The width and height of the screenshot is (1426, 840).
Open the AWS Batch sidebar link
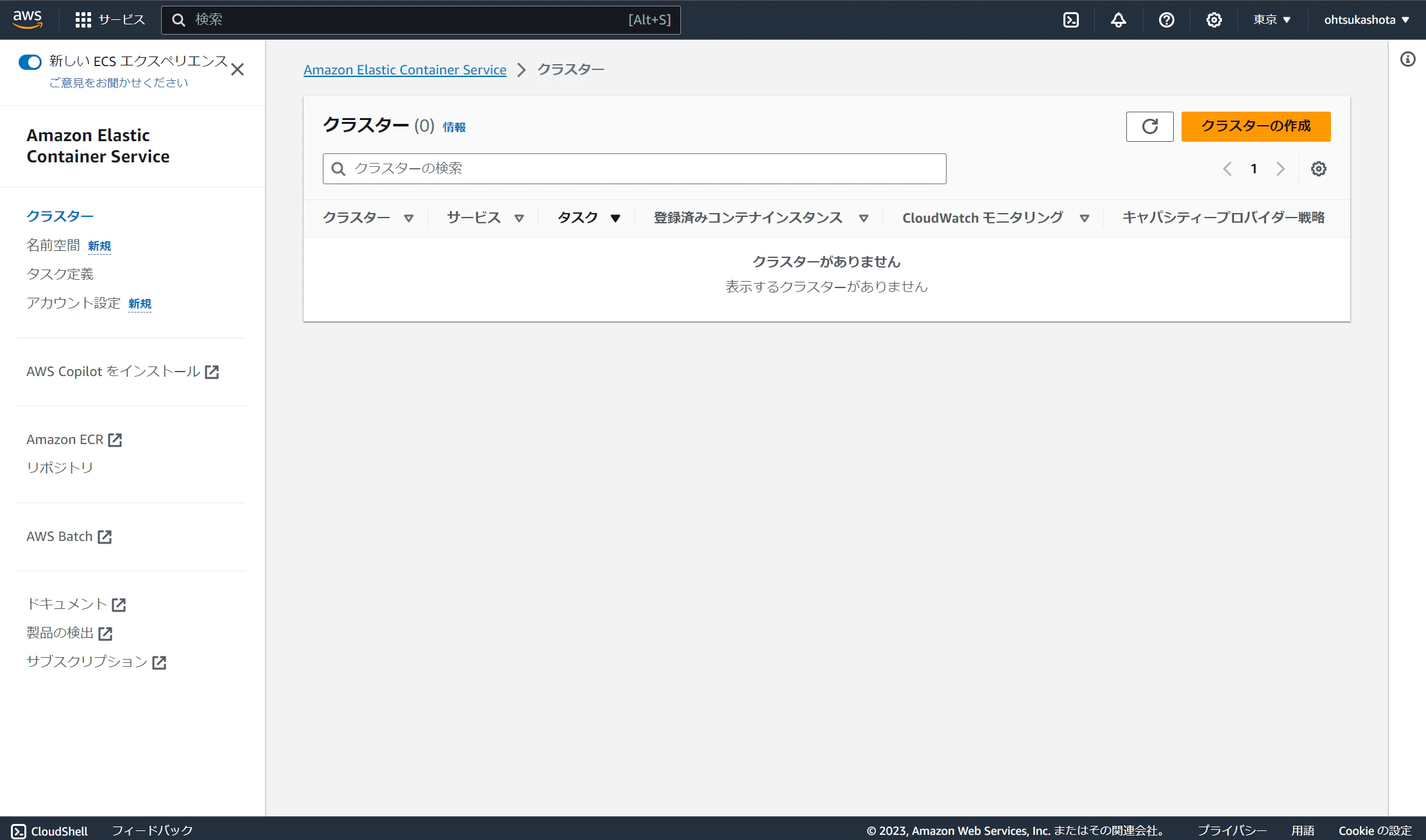click(x=60, y=536)
